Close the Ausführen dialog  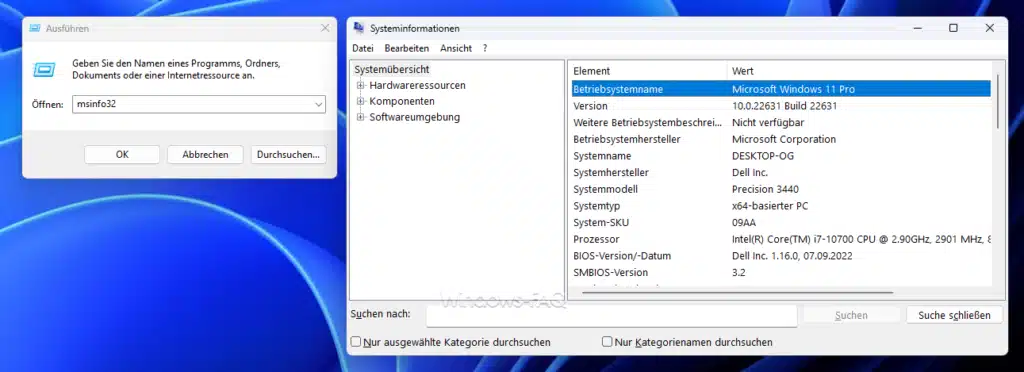(x=325, y=28)
